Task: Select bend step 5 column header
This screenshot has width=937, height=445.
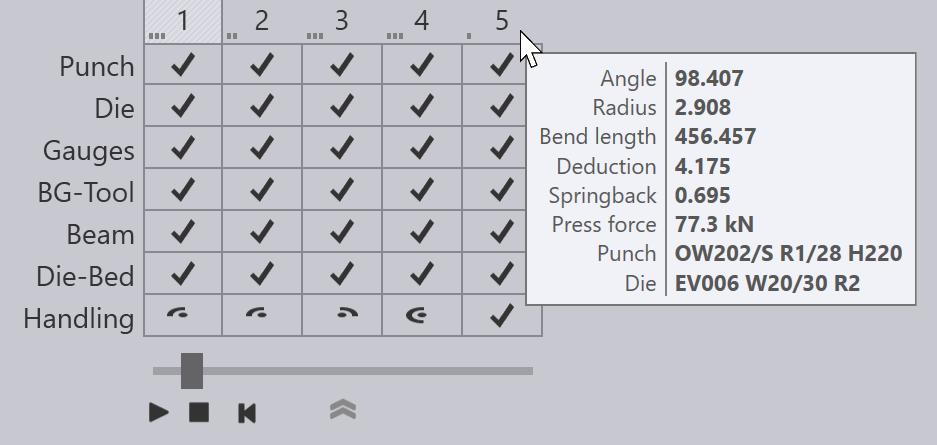Action: [501, 22]
